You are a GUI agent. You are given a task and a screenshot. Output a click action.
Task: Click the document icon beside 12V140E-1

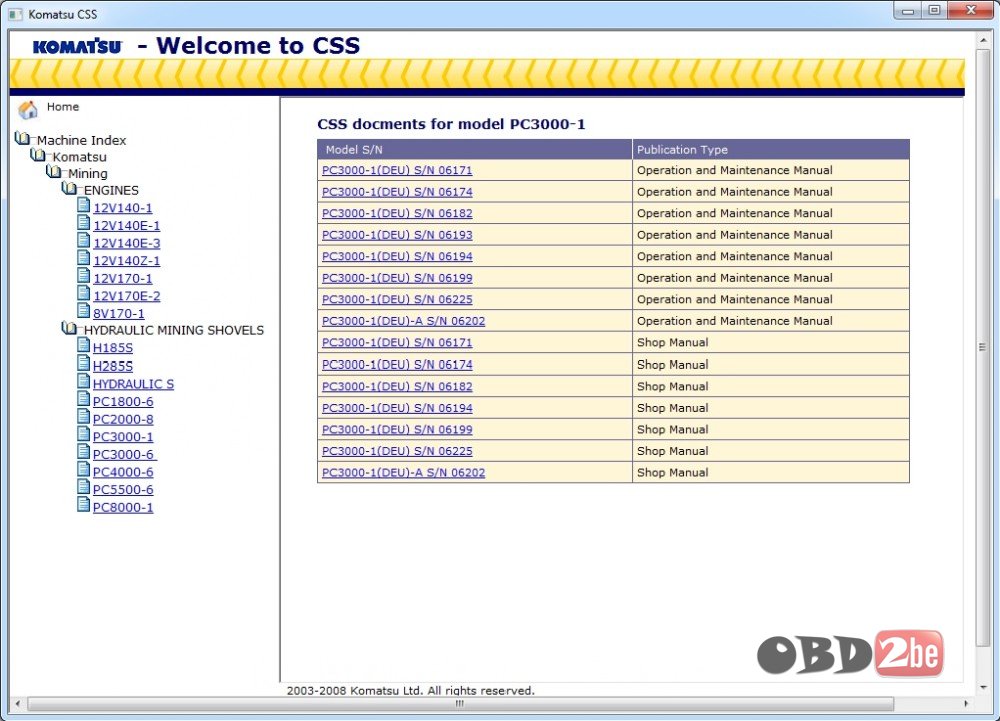[84, 223]
